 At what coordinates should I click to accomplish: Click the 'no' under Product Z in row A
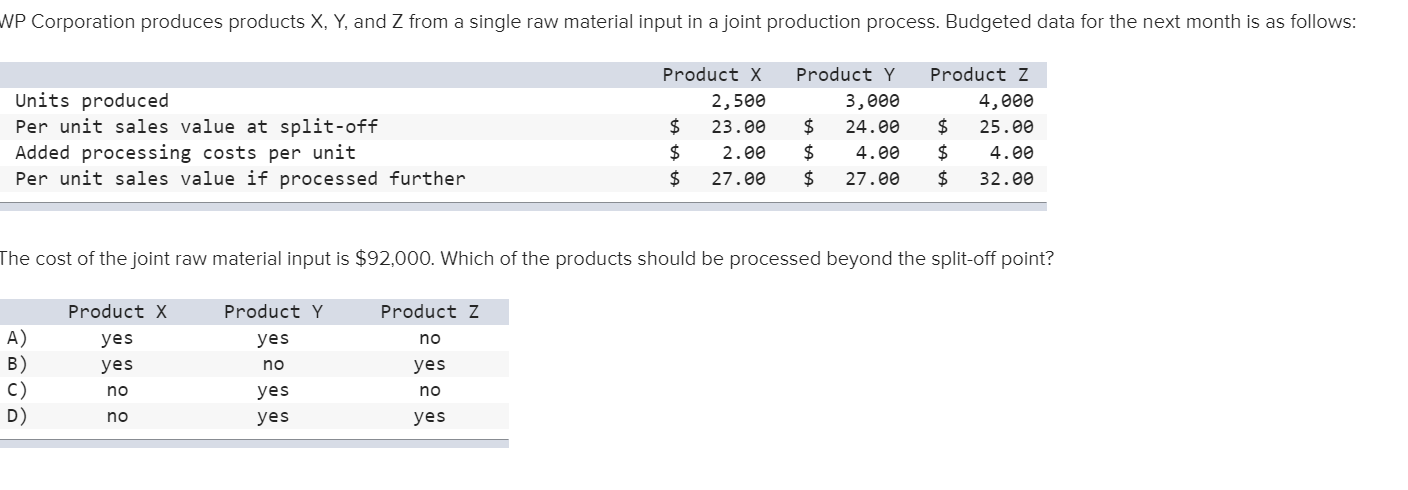tap(430, 339)
